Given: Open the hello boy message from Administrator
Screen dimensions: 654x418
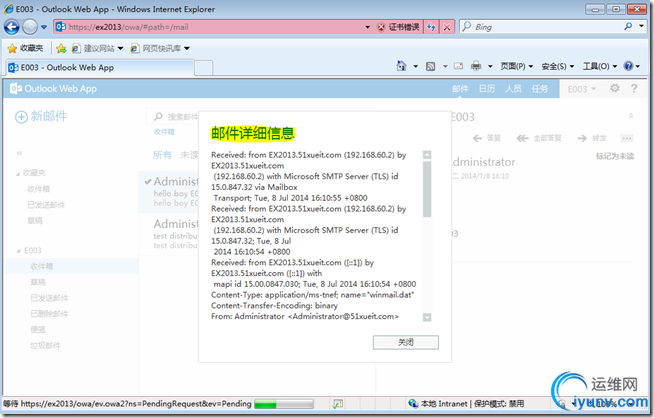Looking at the screenshot, I should click(171, 191).
